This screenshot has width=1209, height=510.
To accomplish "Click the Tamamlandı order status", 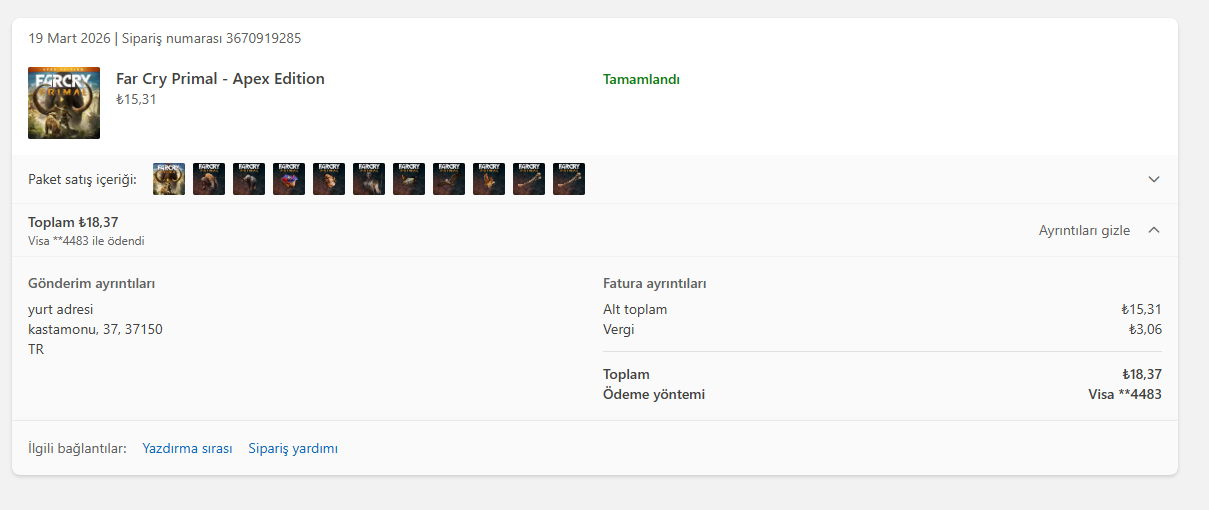I will tap(641, 79).
